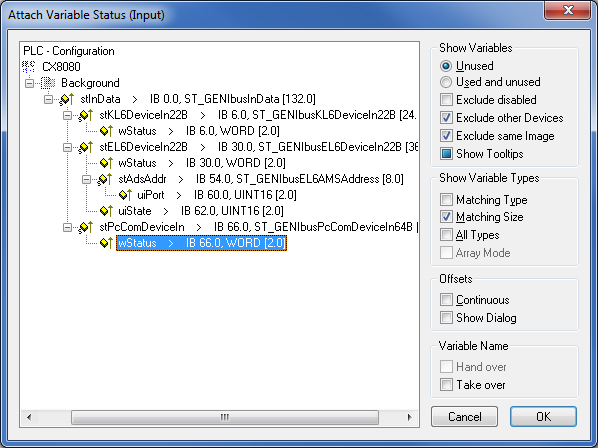The image size is (598, 448).
Task: Click the wStatus IB 66.0 variable icon
Action: 106,243
